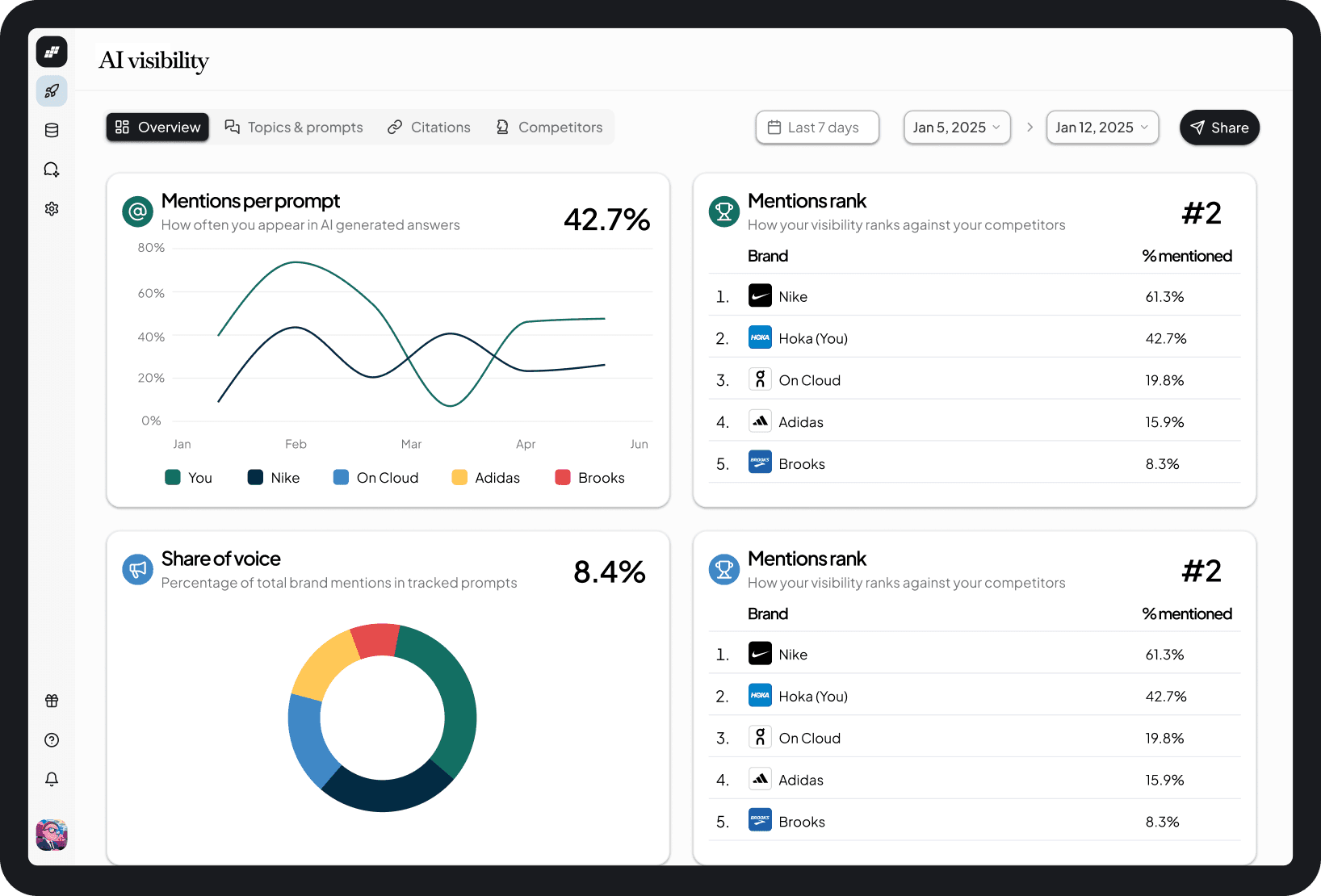1321x896 pixels.
Task: Open notifications bell icon
Action: point(52,779)
